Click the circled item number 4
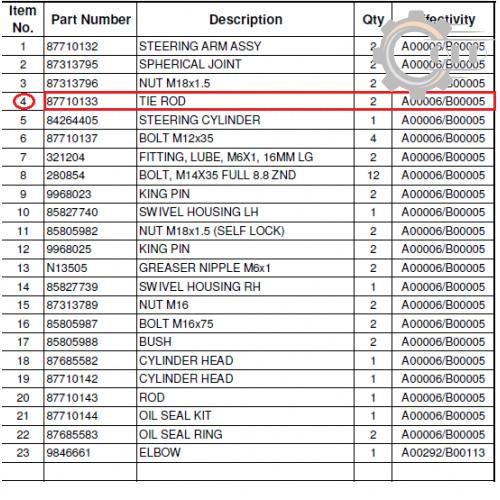 (23, 101)
